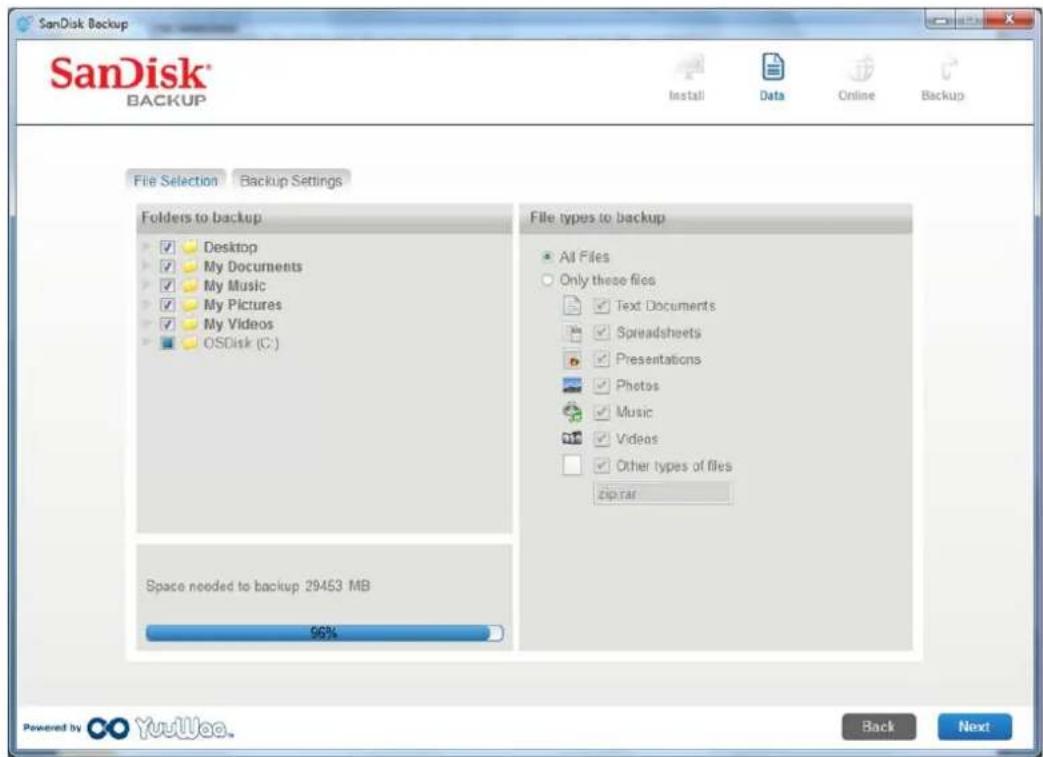Select the My Documents folder label
Viewport: 1043px width, 757px height.
pos(253,267)
